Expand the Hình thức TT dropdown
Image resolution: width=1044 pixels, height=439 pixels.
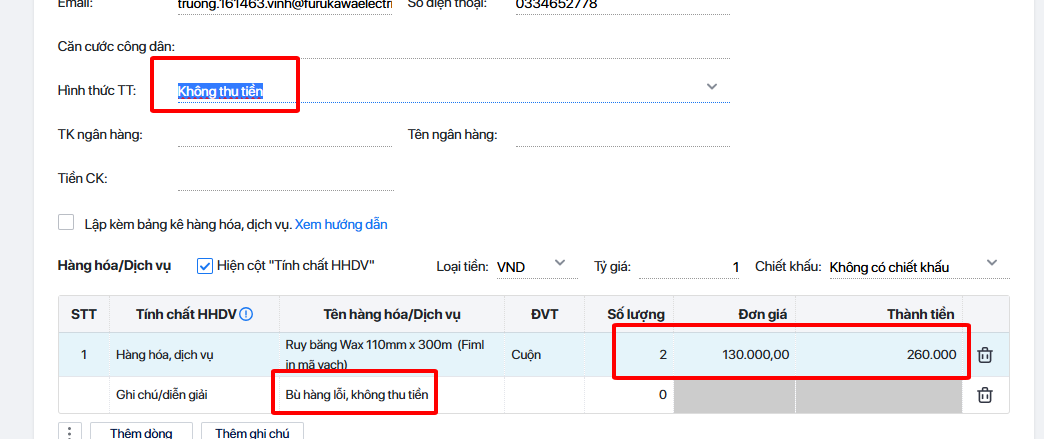click(x=712, y=87)
